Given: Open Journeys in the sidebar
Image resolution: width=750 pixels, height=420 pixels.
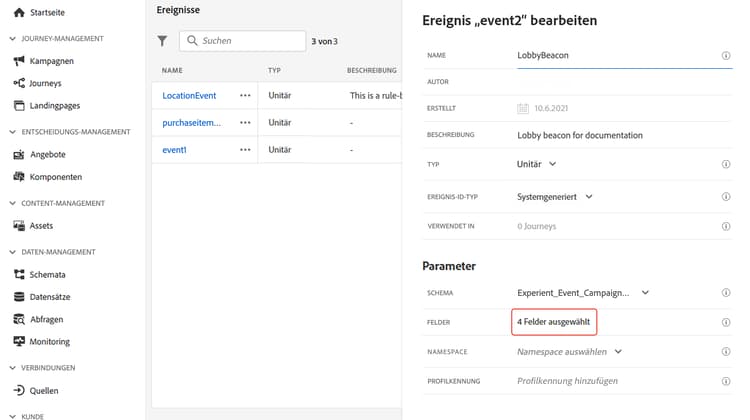Looking at the screenshot, I should pos(45,83).
